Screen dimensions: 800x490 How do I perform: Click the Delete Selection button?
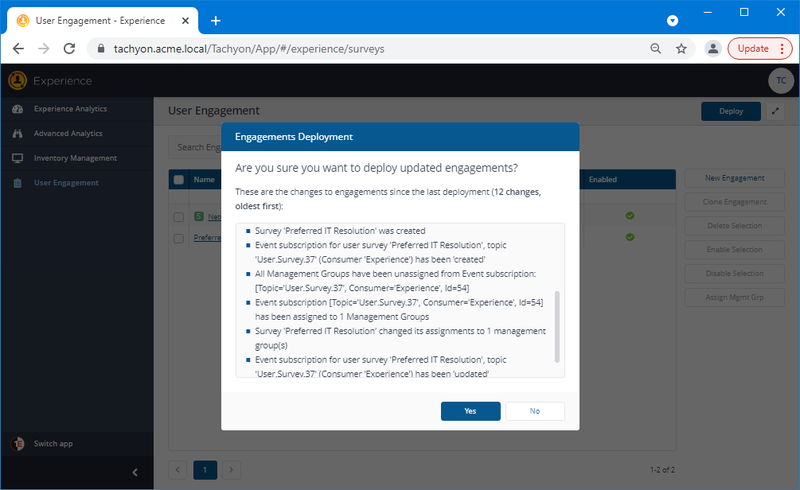[734, 226]
